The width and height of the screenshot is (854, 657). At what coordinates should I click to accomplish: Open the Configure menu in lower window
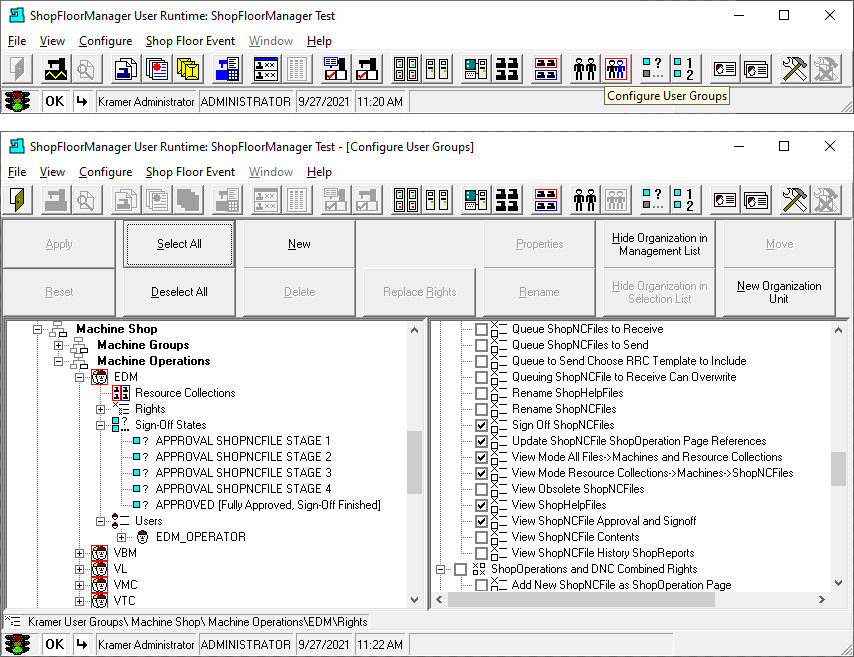[106, 172]
